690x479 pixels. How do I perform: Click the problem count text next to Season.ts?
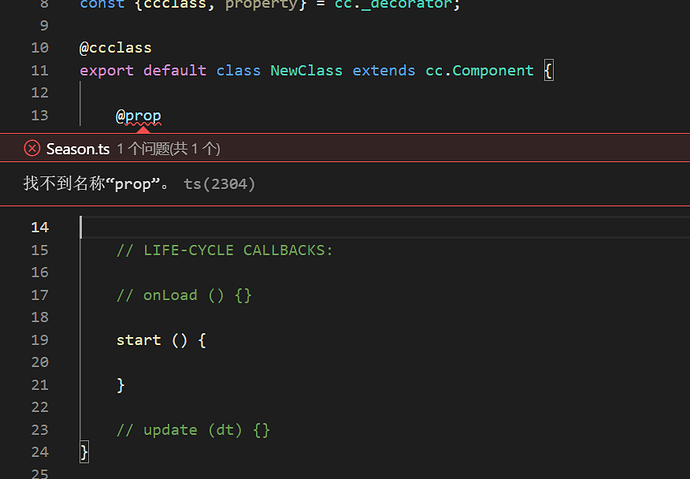click(168, 149)
